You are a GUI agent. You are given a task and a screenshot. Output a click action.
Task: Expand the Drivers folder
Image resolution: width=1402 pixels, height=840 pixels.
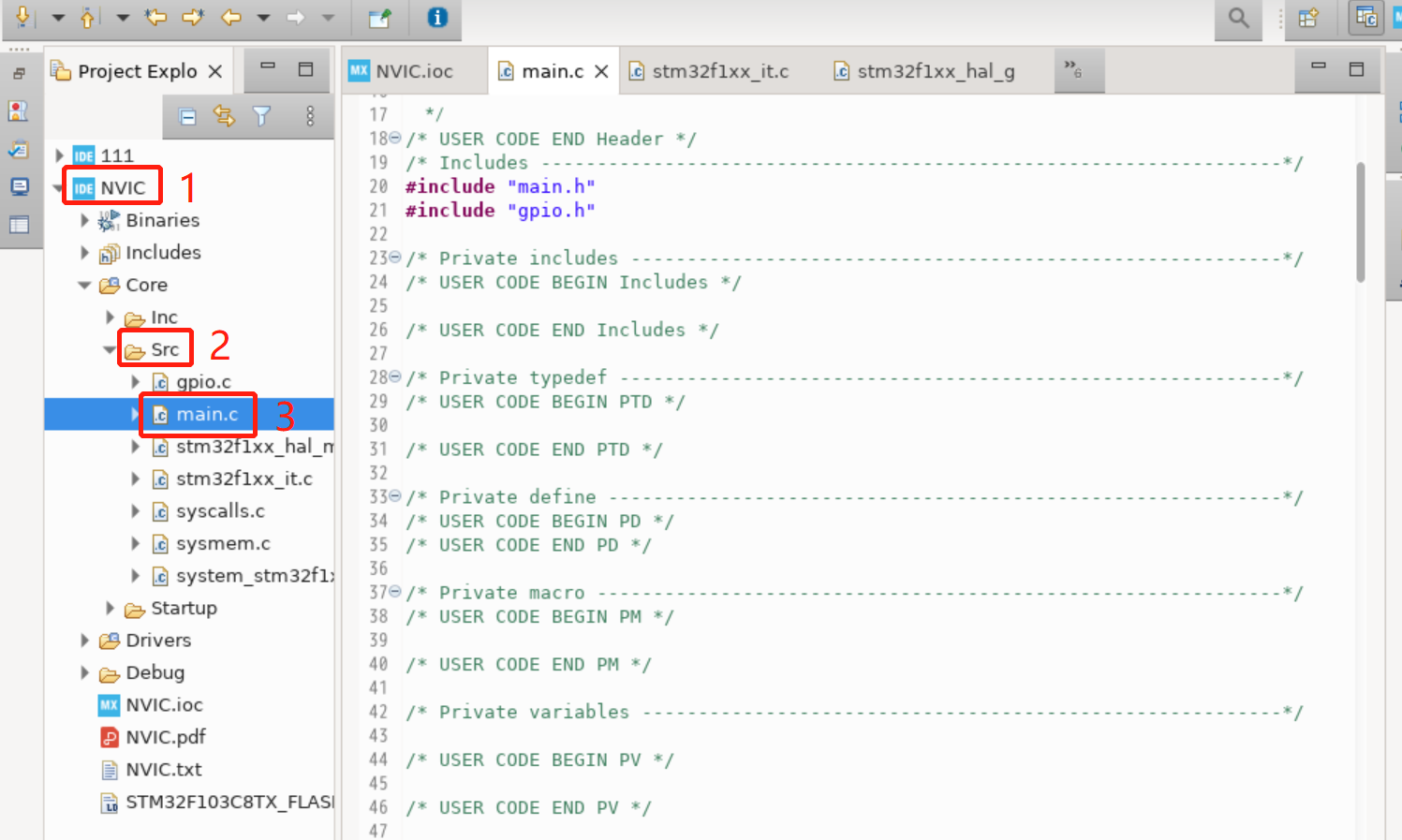pos(84,641)
